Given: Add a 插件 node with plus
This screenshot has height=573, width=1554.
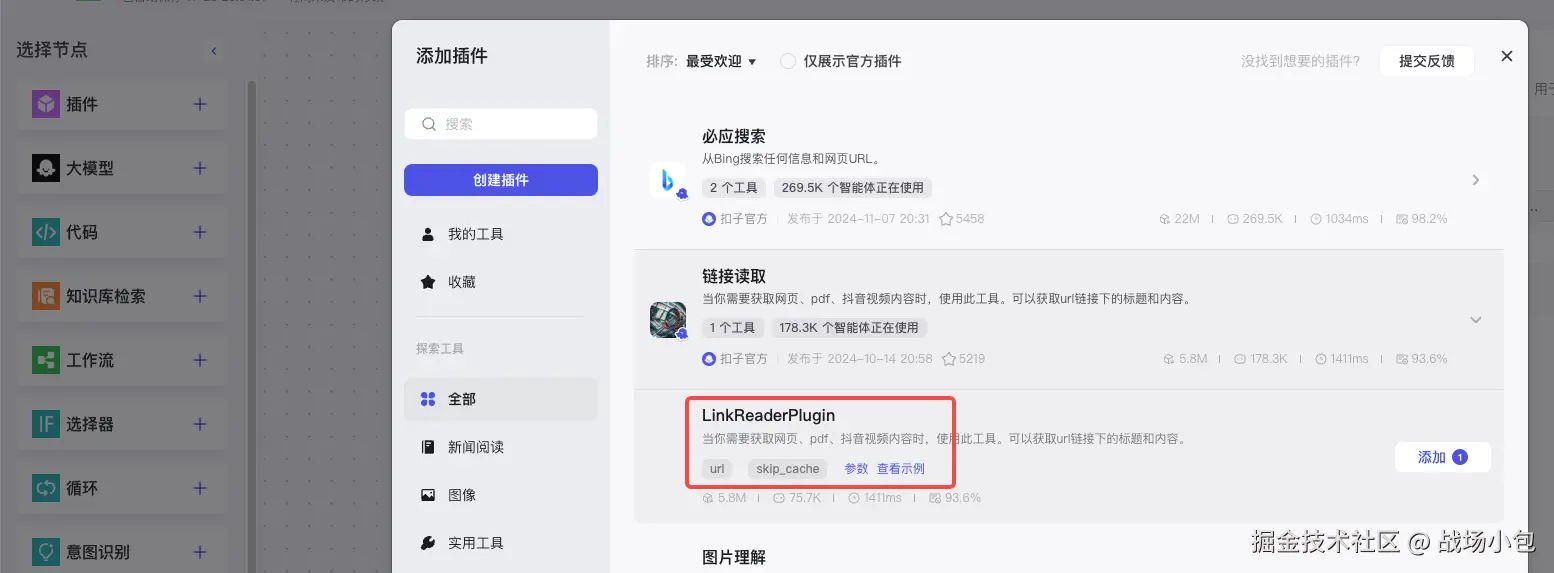Looking at the screenshot, I should pyautogui.click(x=200, y=104).
